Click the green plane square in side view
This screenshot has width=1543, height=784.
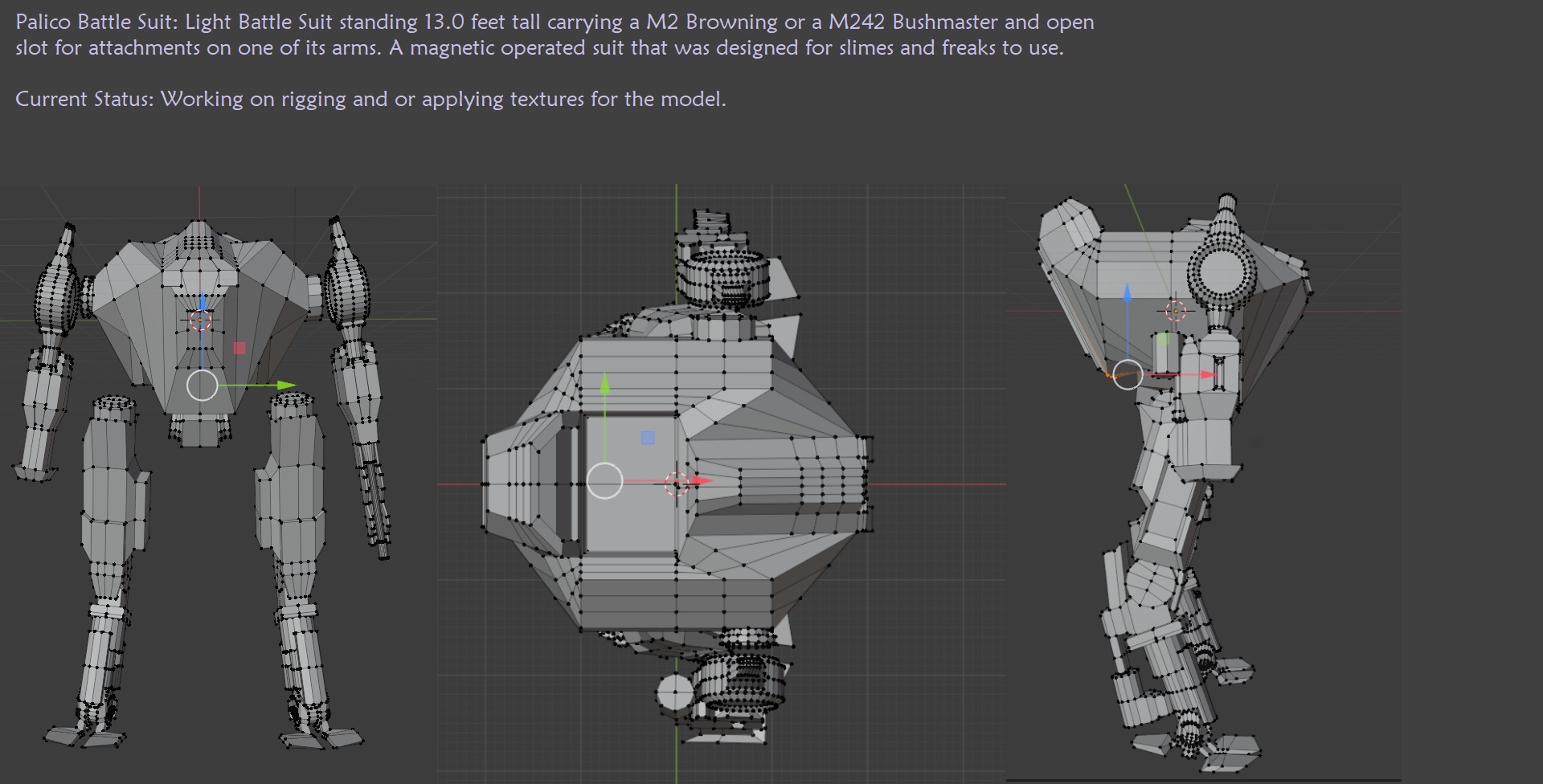point(1163,339)
